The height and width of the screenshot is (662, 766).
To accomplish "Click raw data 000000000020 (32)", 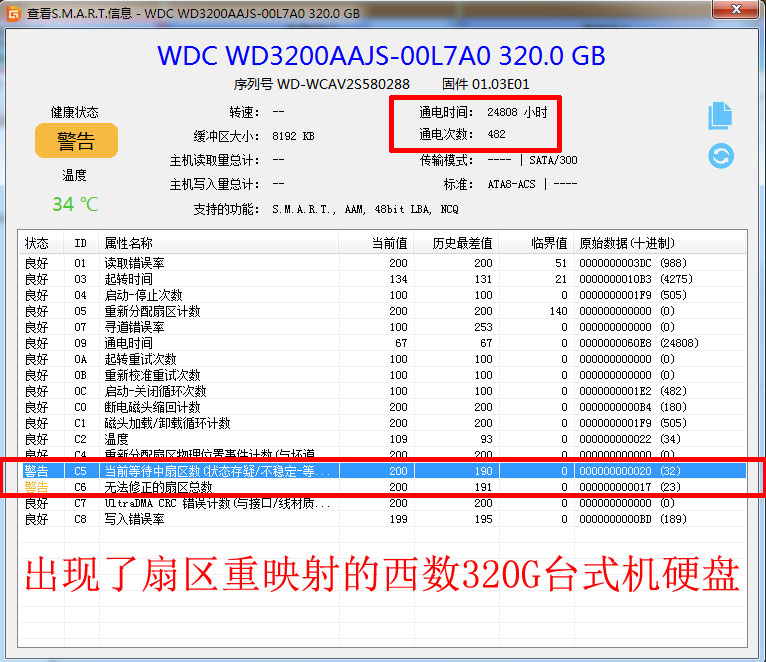I will (630, 471).
